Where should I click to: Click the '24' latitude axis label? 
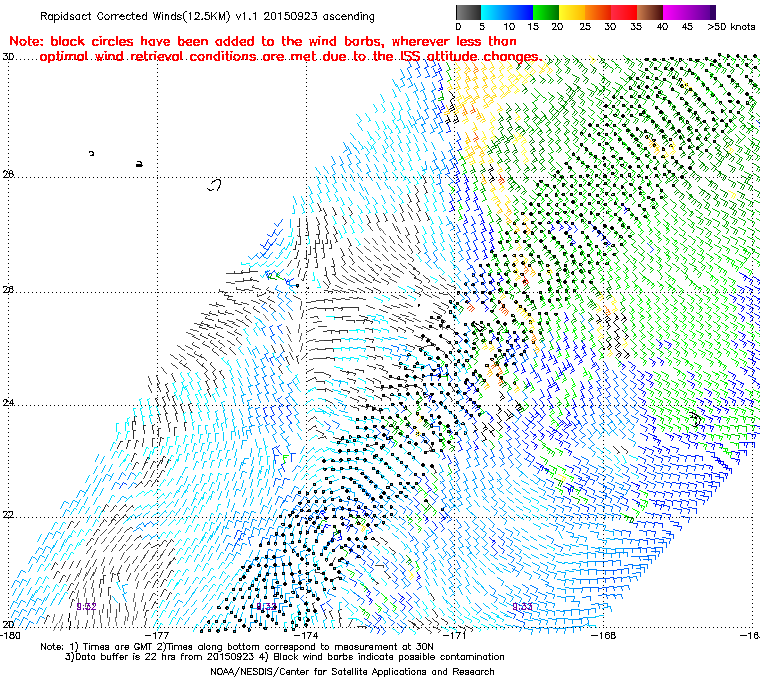coord(8,403)
